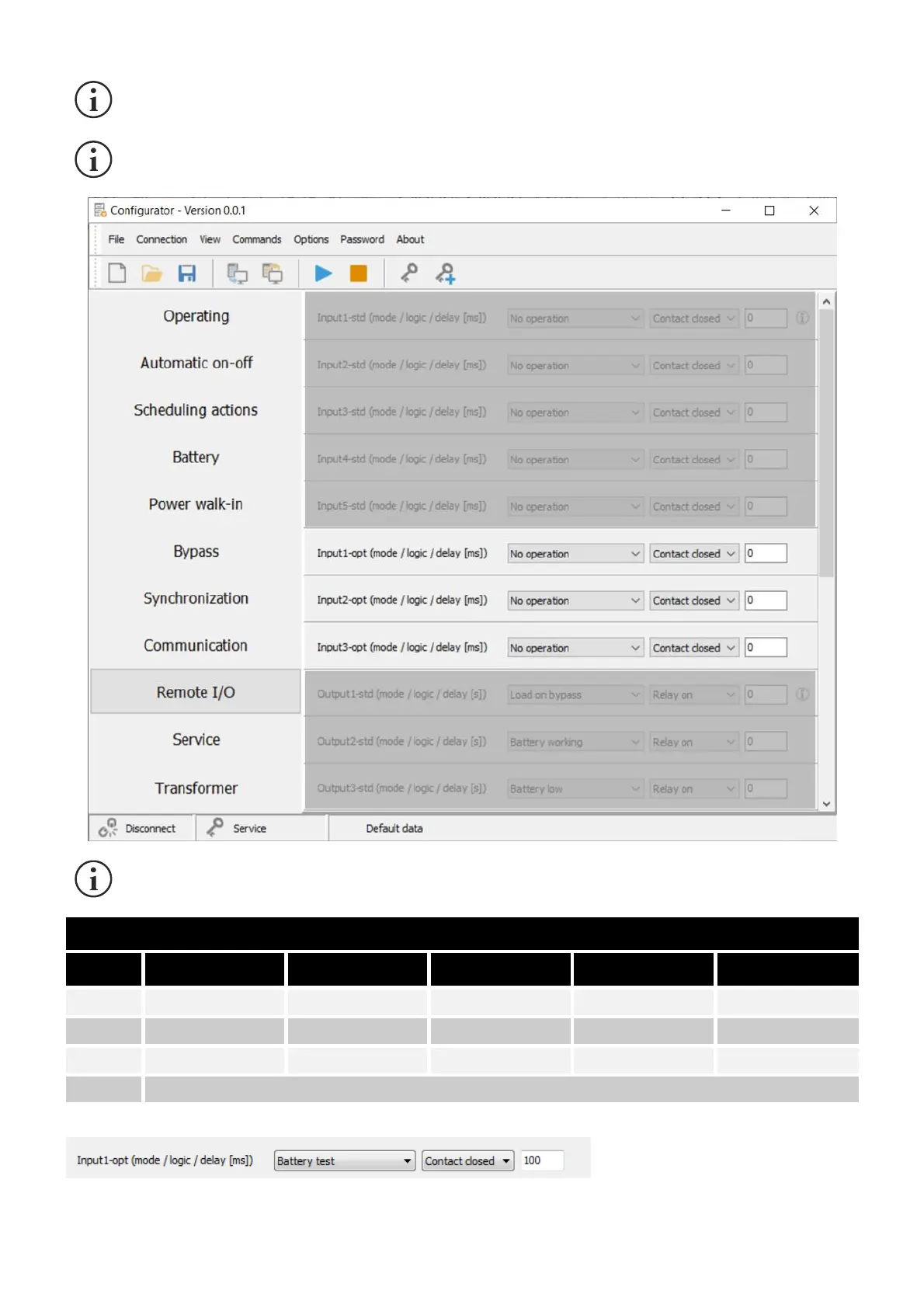924x1308 pixels.
Task: Click info icon beside Output1-std row
Action: (803, 694)
